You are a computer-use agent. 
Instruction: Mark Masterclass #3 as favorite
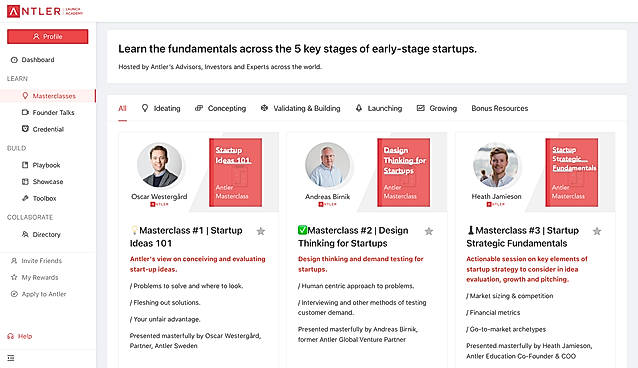click(597, 231)
